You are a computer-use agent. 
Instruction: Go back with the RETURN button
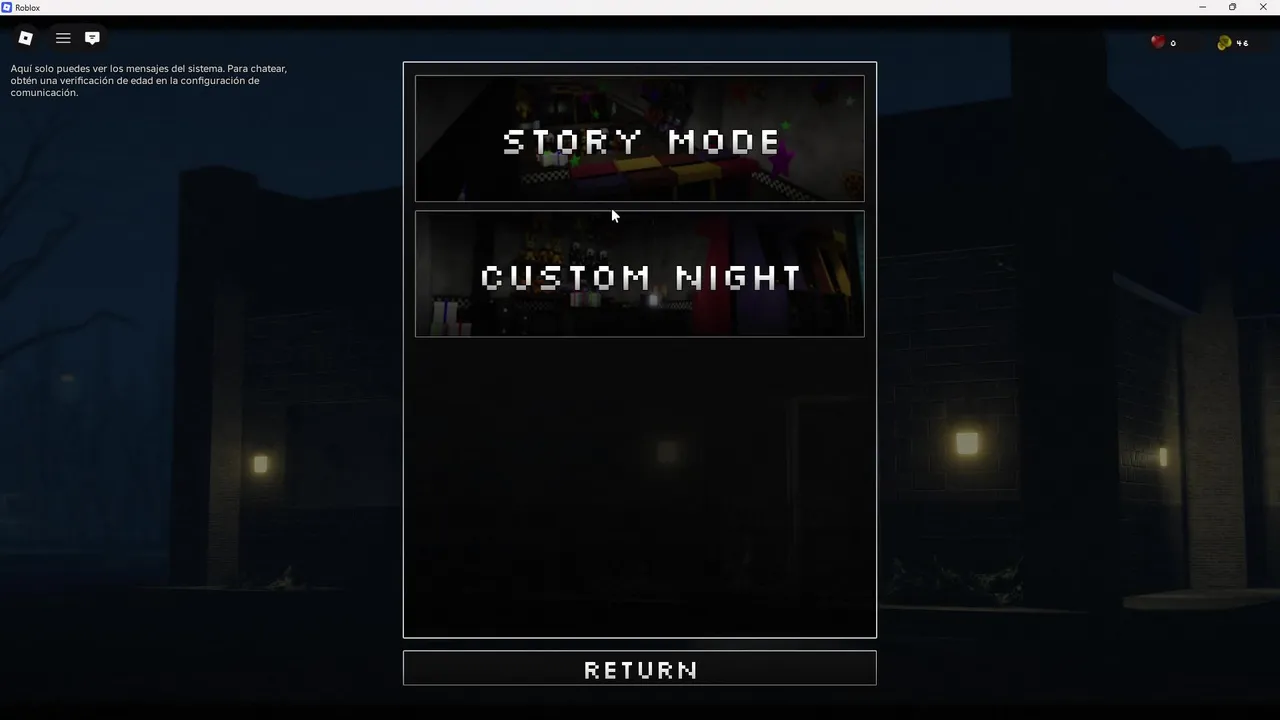[x=640, y=668]
